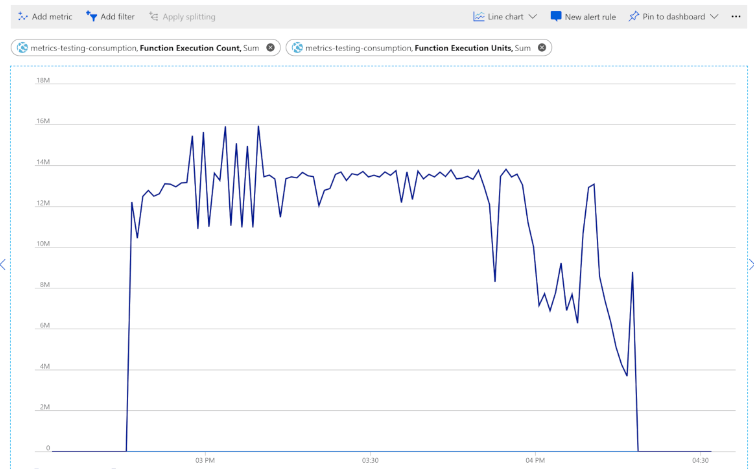Click the 03 PM time axis label
754x469 pixels.
pyautogui.click(x=205, y=460)
